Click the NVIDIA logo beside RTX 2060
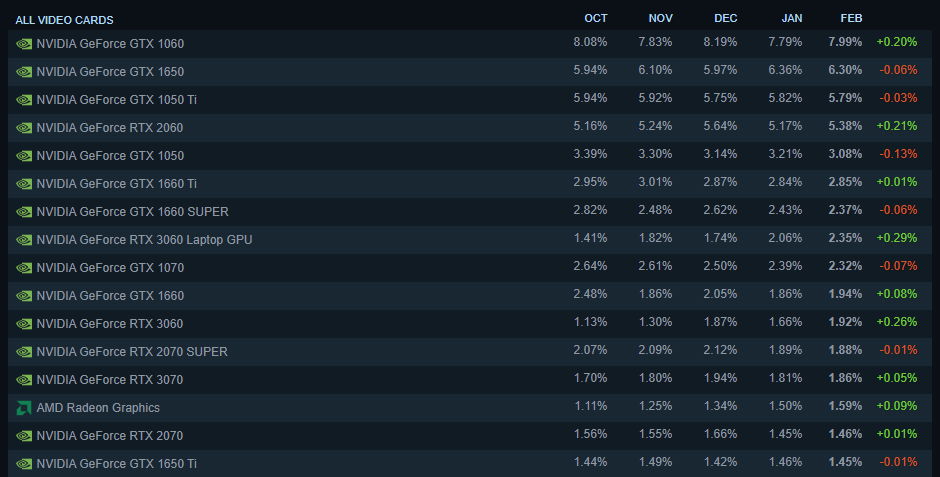Viewport: 940px width, 477px height. pyautogui.click(x=24, y=128)
